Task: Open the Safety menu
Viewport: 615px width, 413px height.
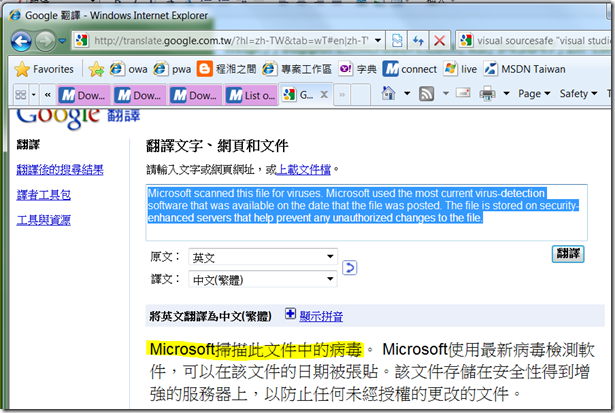Action: (578, 93)
